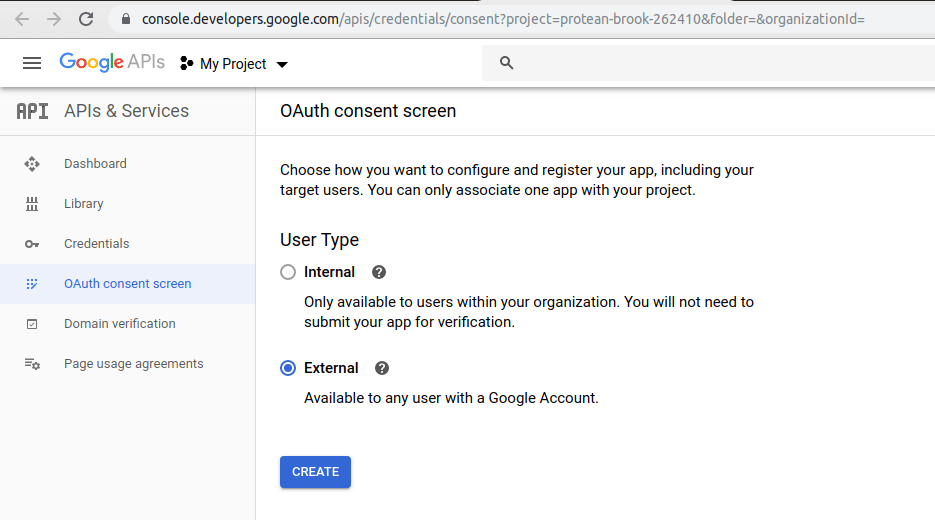
Task: Click 'Available to any user with a Google Account.'
Action: pyautogui.click(x=451, y=398)
